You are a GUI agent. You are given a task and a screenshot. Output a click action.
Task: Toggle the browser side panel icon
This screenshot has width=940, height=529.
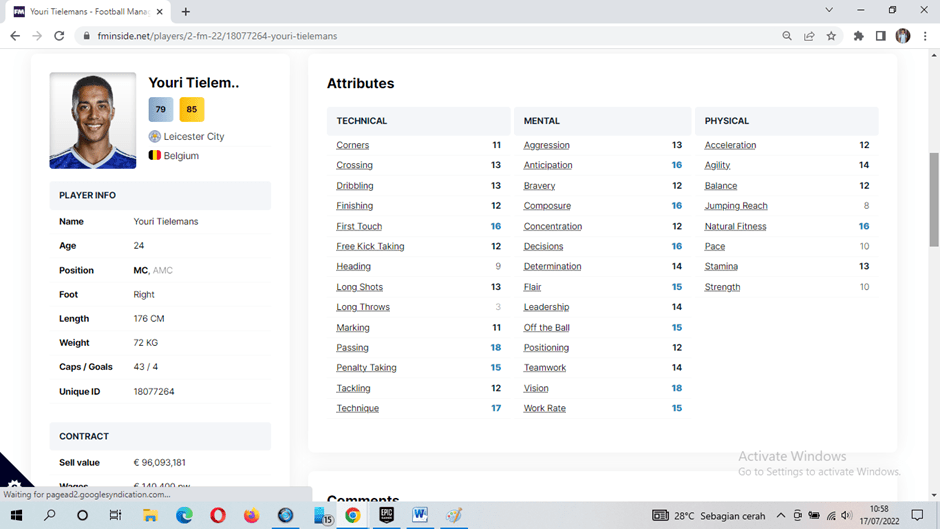coord(880,36)
